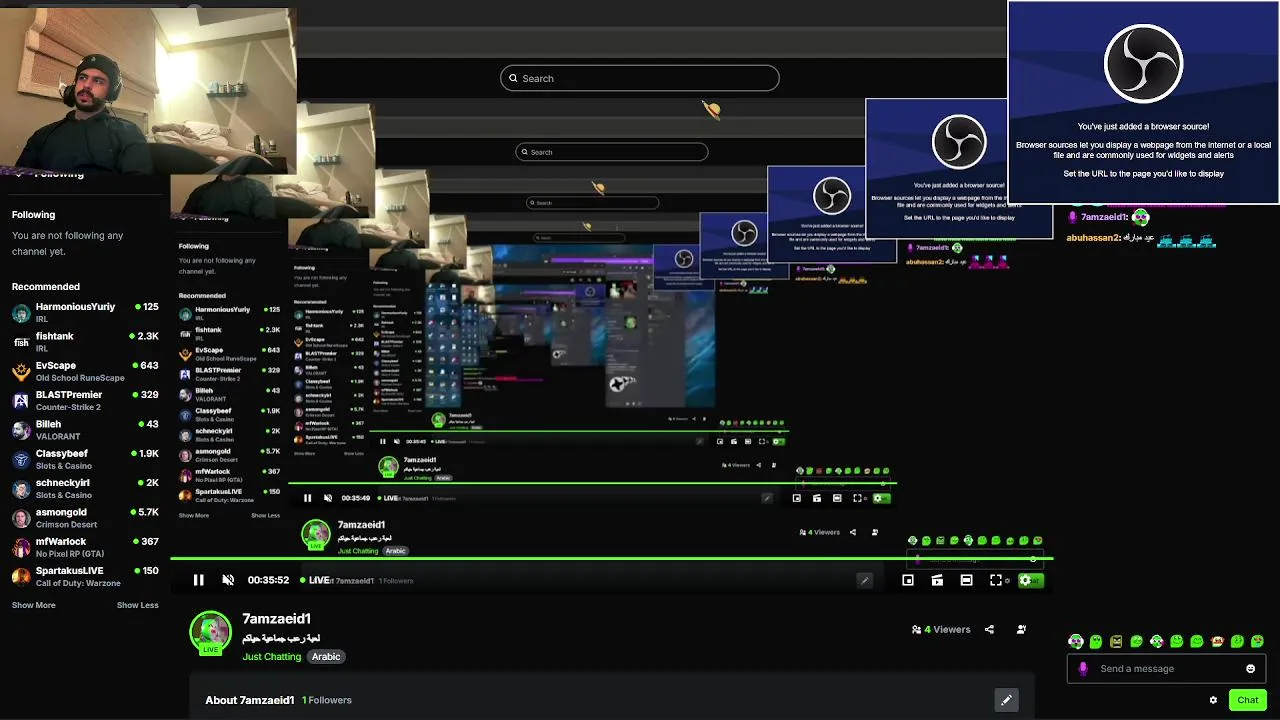
Task: Collapse the main Recommended list with Show Less
Action: [137, 605]
